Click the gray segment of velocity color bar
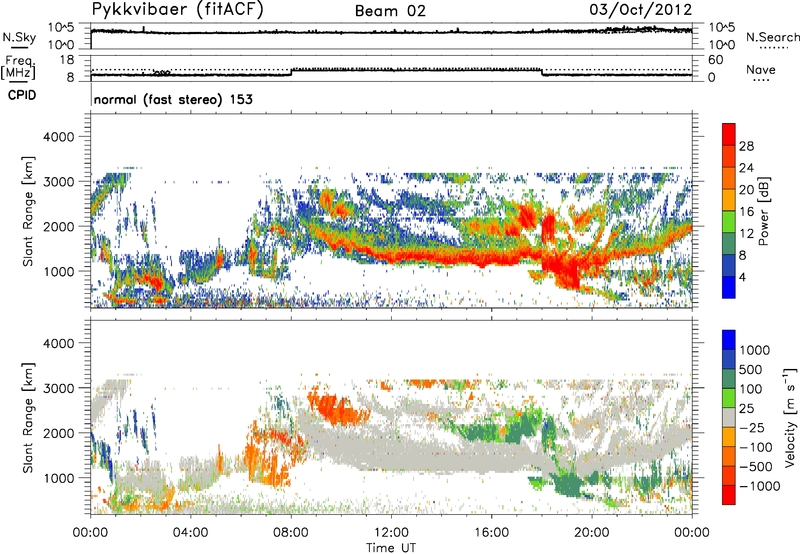The image size is (800, 554). (729, 418)
